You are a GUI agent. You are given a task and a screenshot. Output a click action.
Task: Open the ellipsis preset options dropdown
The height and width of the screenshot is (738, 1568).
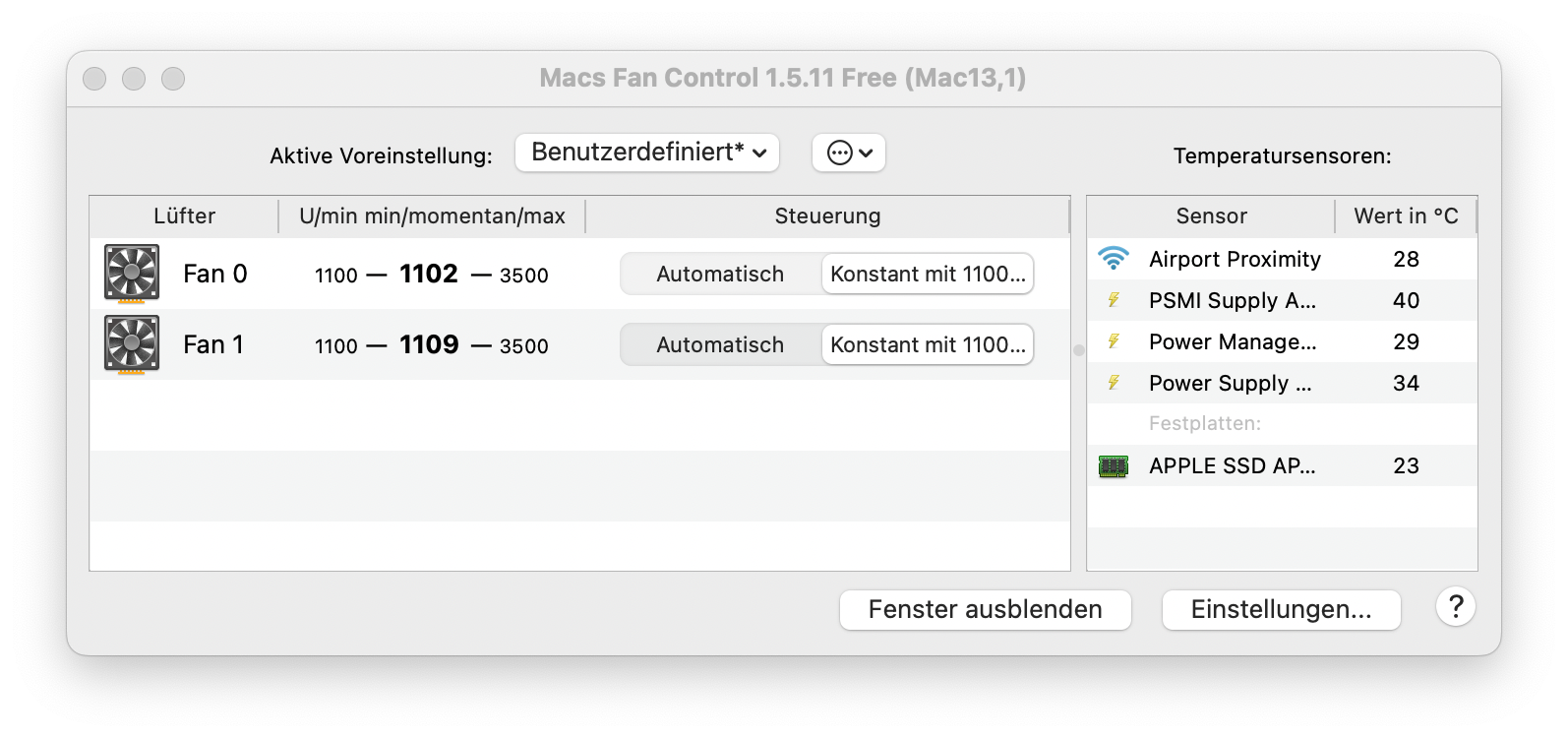[849, 153]
